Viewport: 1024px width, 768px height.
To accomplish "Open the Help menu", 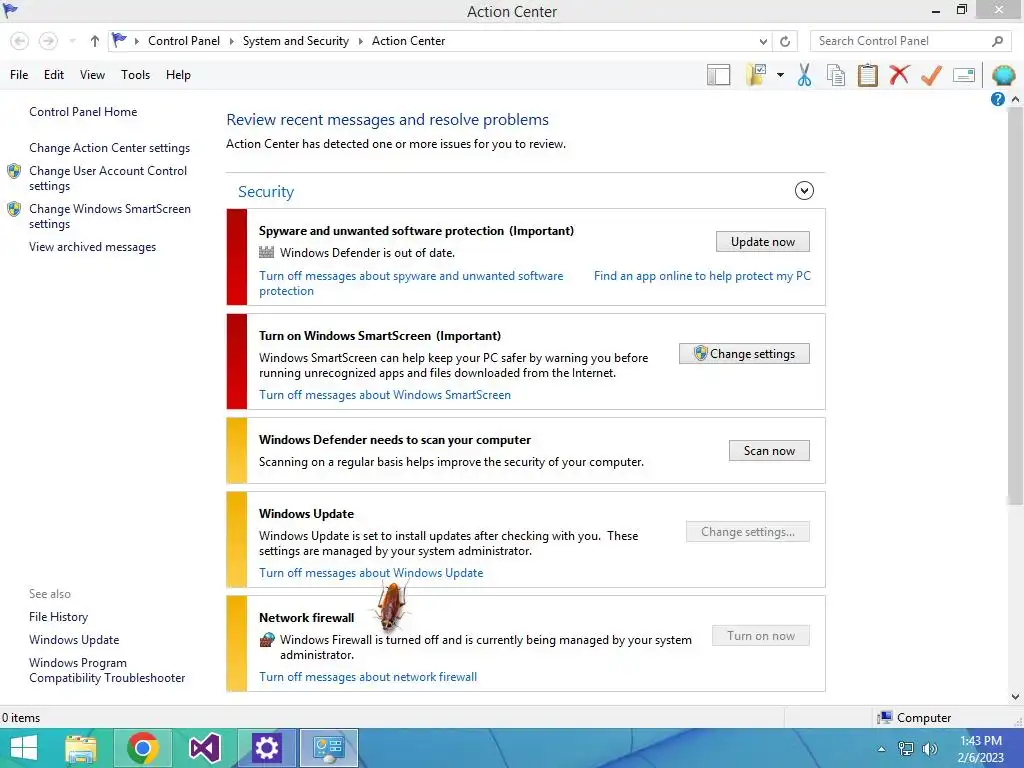I will (x=178, y=74).
